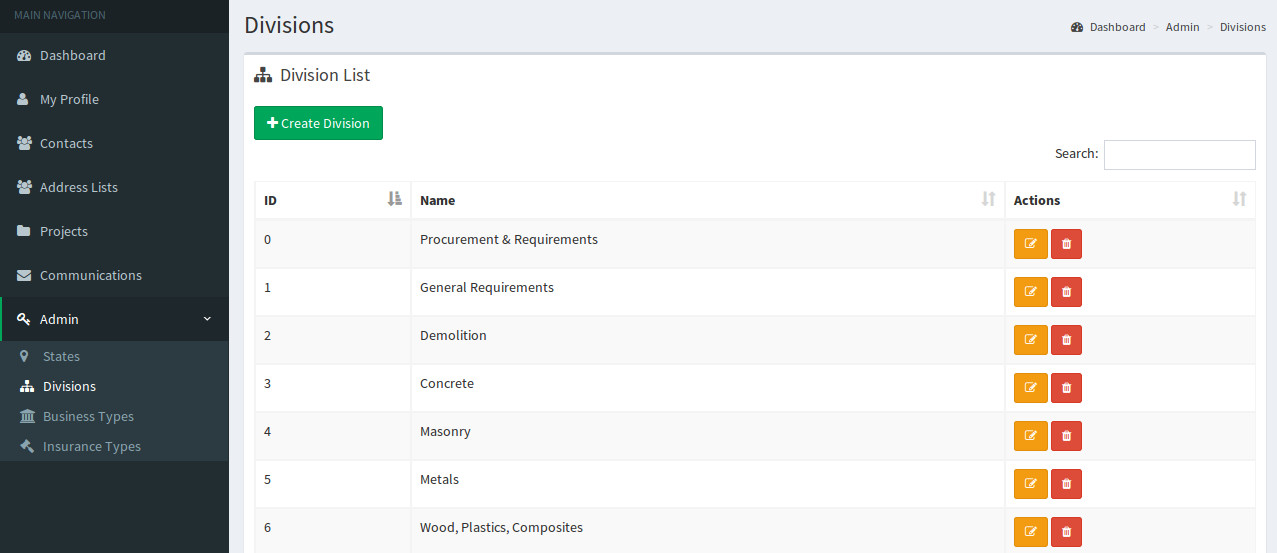Image resolution: width=1277 pixels, height=553 pixels.
Task: Edit the Procurement & Requirements division
Action: (1030, 244)
